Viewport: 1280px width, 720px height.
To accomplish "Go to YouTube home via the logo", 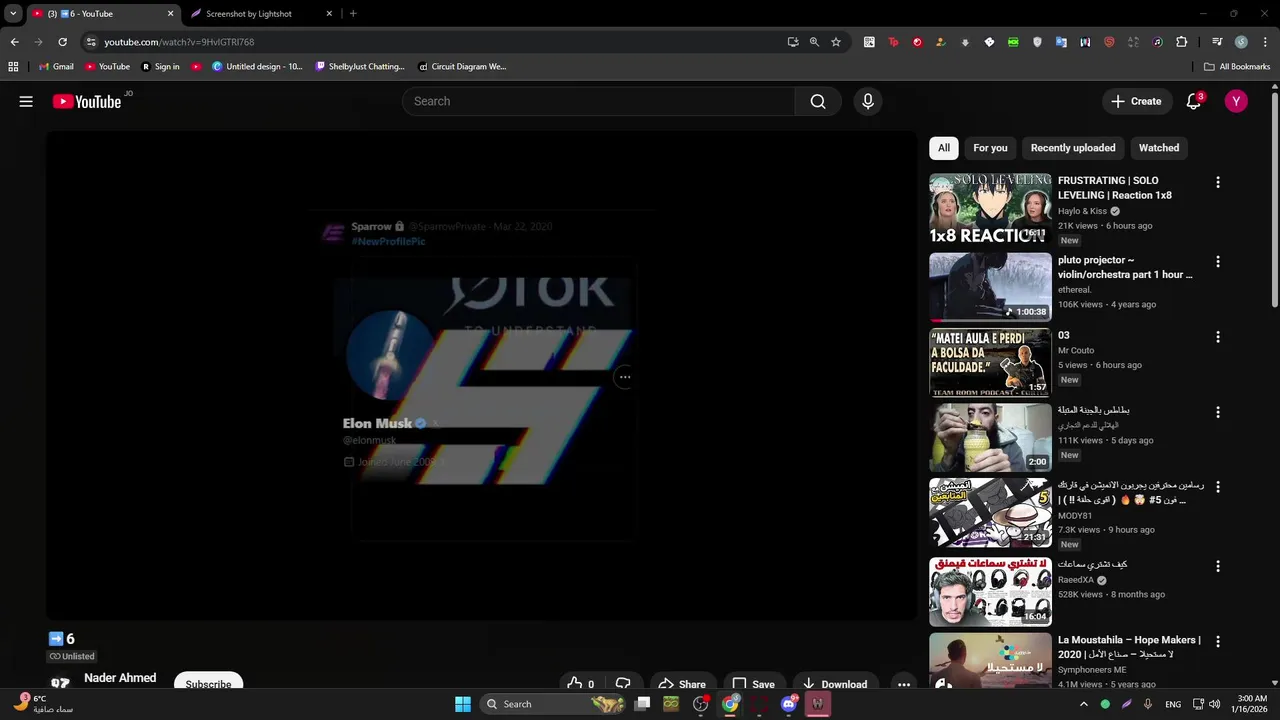I will coord(87,101).
